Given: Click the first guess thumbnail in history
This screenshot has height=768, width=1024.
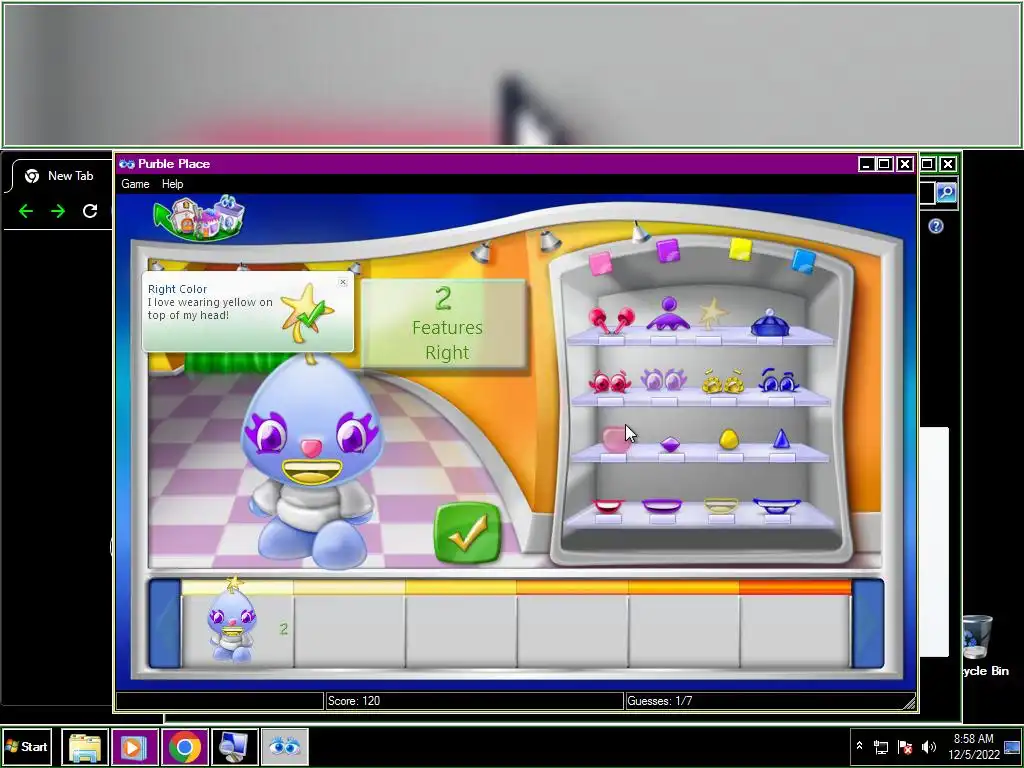Looking at the screenshot, I should tap(232, 620).
